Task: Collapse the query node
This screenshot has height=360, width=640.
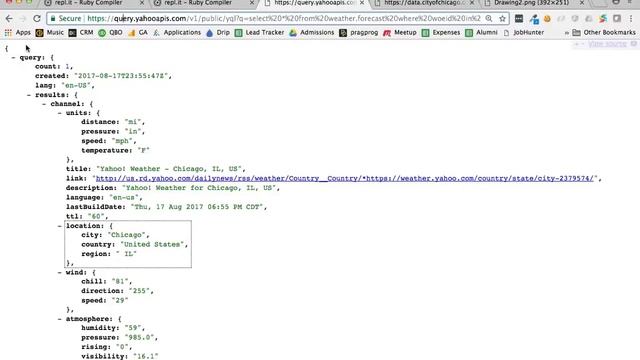Action: 13,58
